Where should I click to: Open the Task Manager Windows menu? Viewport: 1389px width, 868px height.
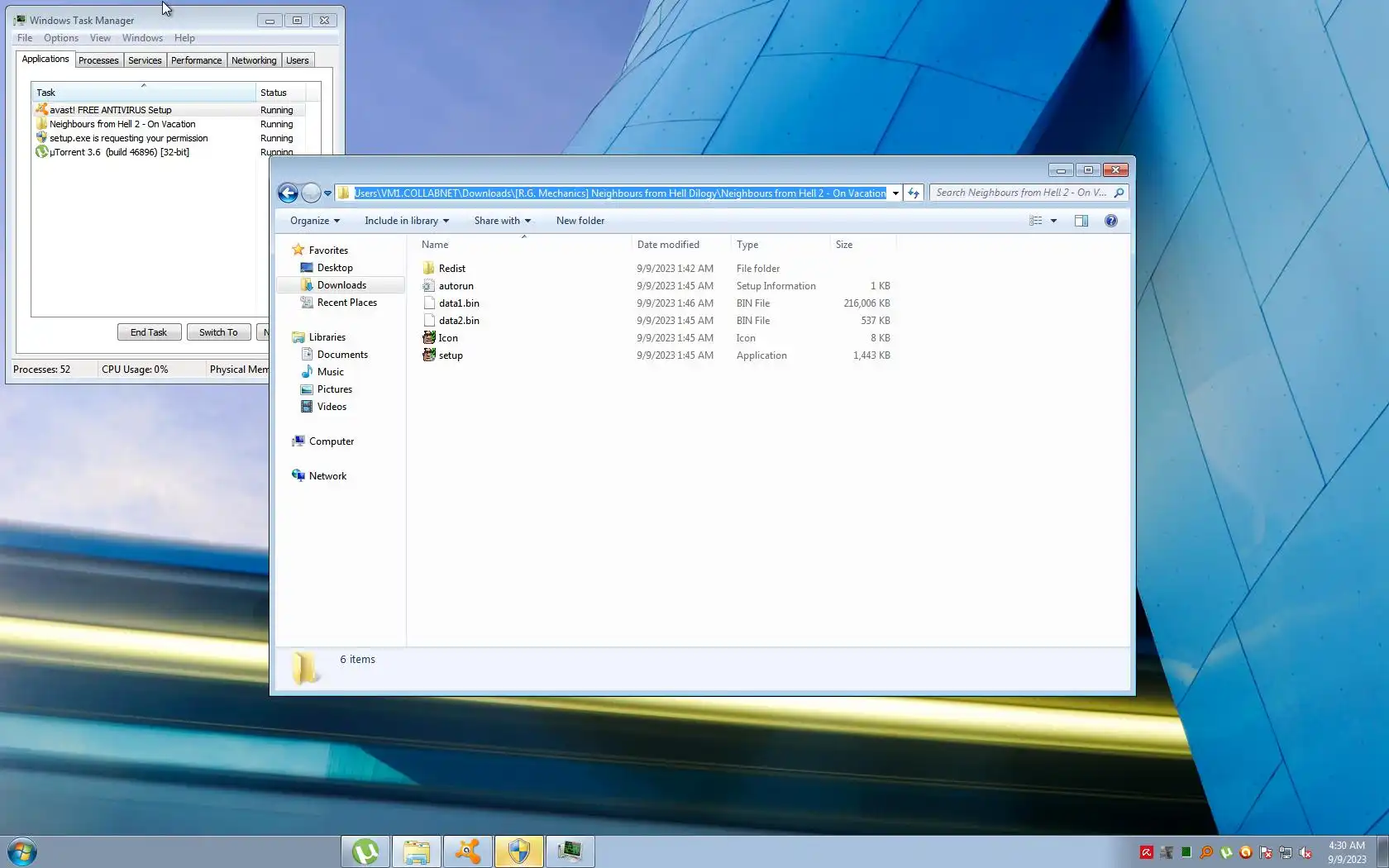[142, 38]
